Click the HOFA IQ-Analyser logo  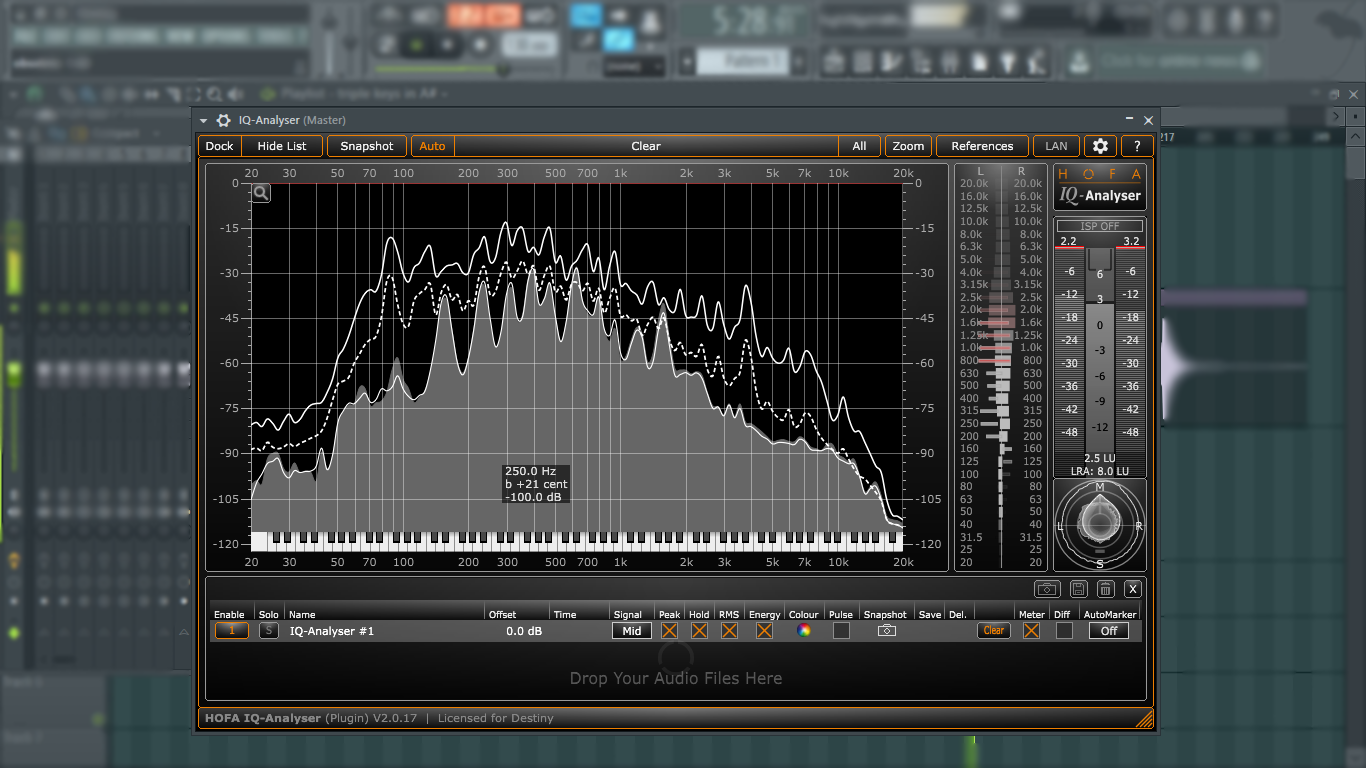pos(1100,188)
